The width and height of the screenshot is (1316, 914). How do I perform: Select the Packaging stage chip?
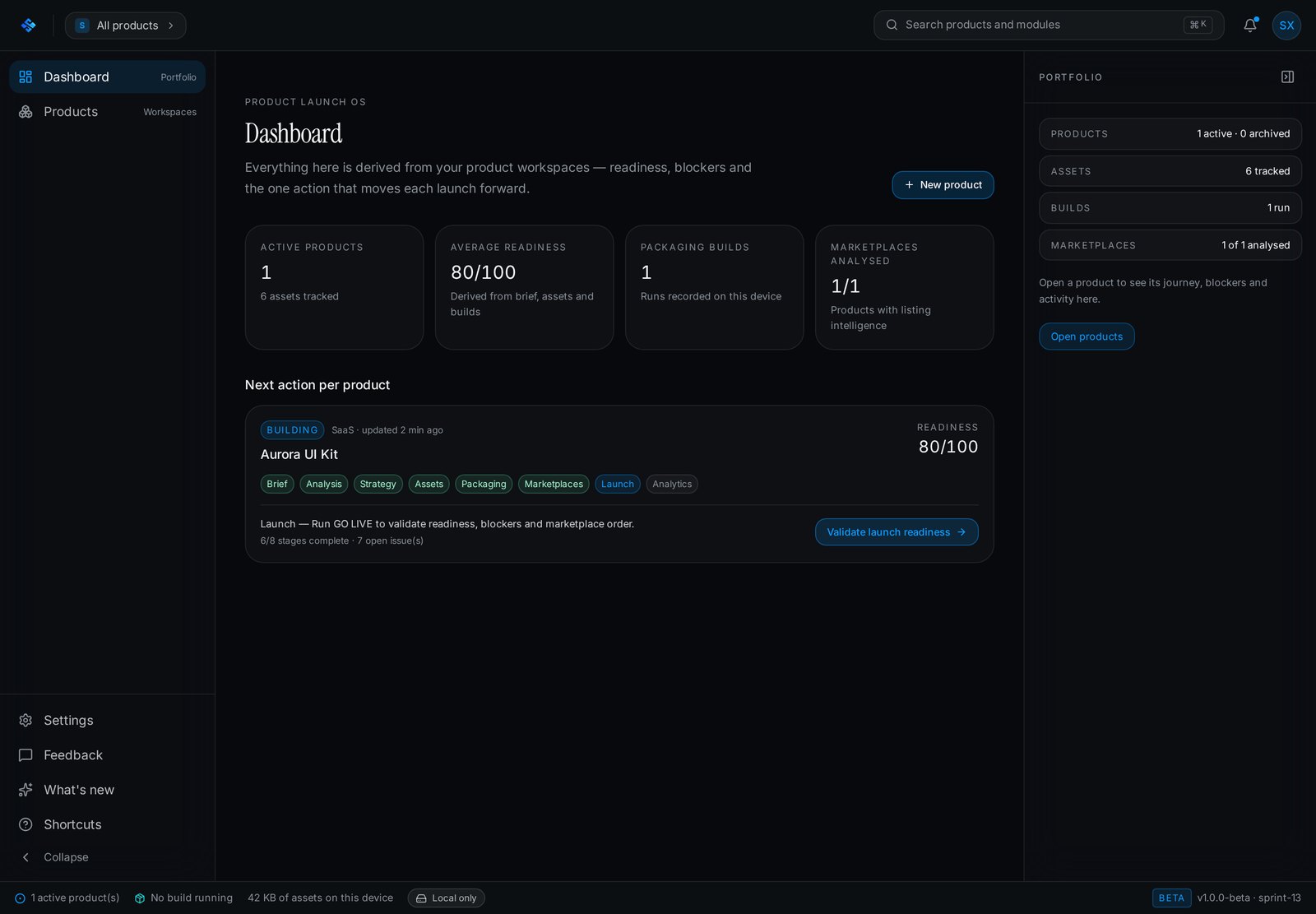coord(484,484)
